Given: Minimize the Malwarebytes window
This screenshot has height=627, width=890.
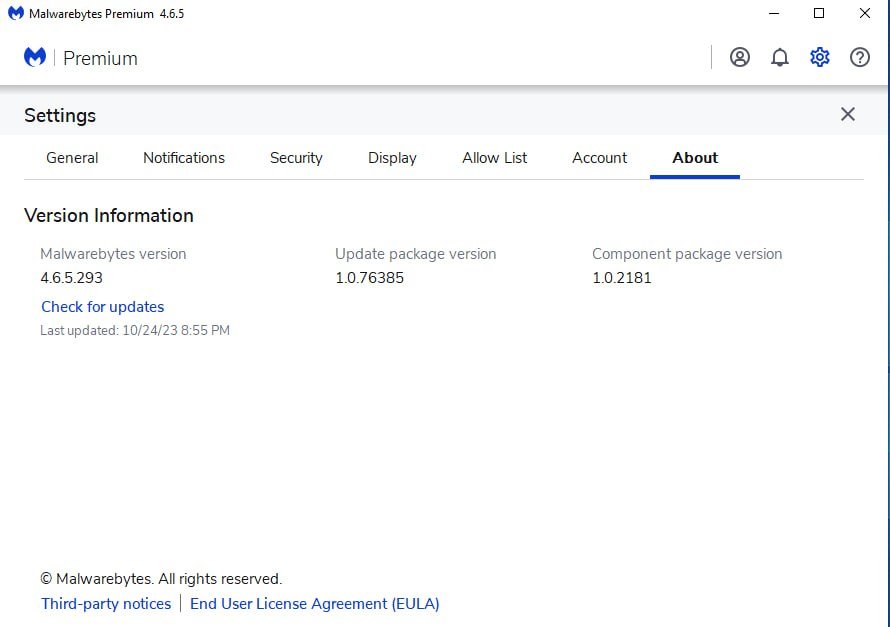Looking at the screenshot, I should coord(774,13).
